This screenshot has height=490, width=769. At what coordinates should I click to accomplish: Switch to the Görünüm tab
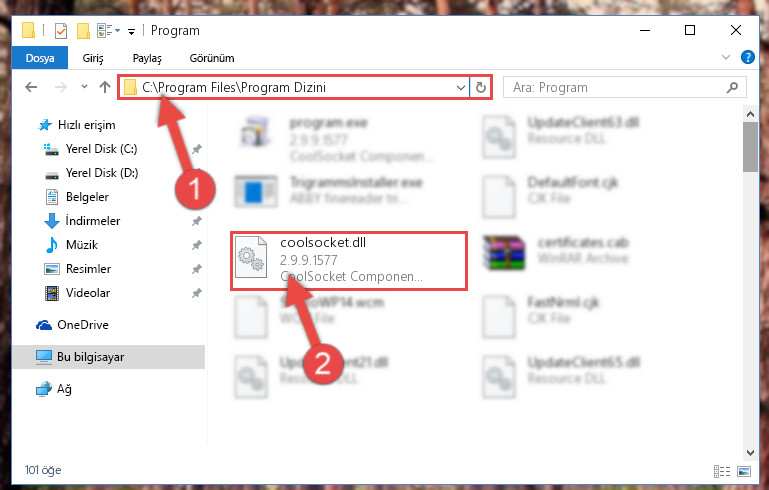[x=212, y=58]
